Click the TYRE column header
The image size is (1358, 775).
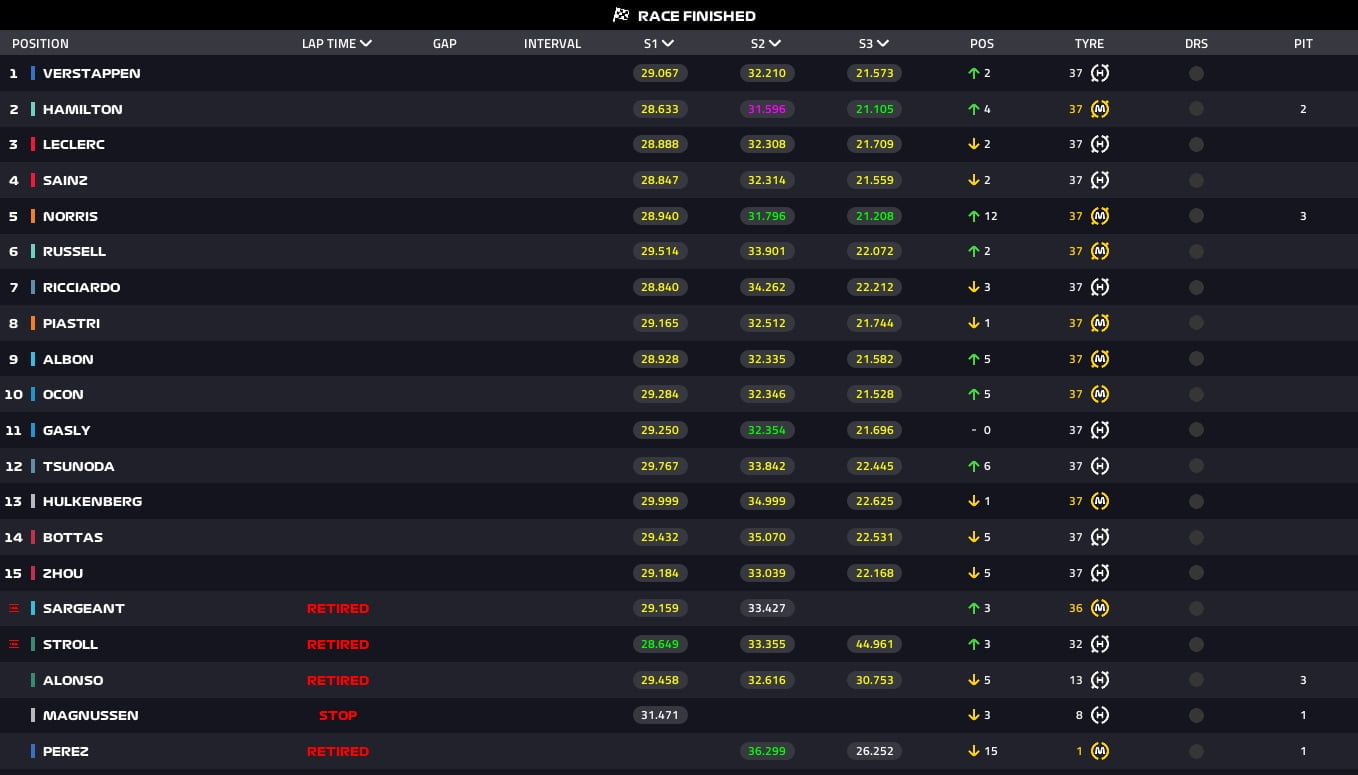1089,43
